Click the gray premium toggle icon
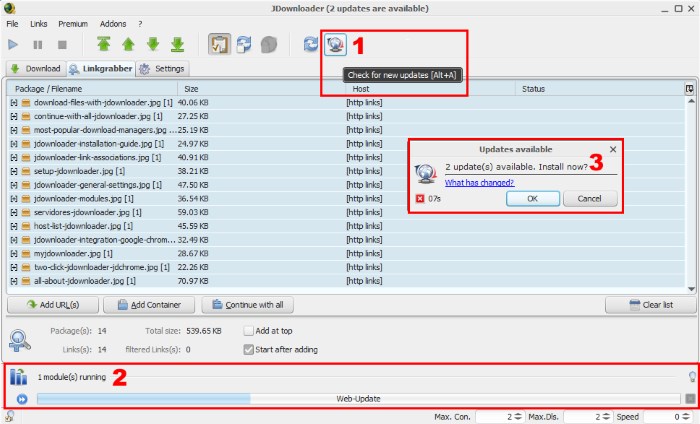 coord(269,44)
